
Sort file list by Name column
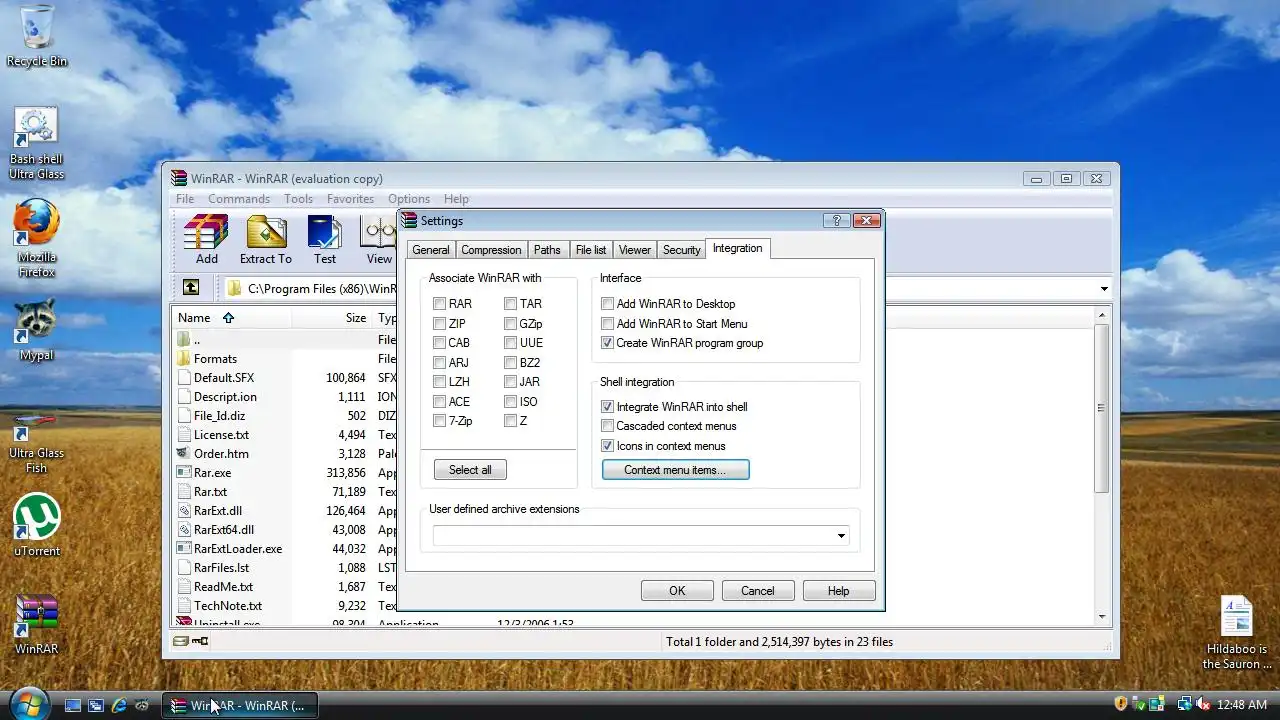(232, 318)
